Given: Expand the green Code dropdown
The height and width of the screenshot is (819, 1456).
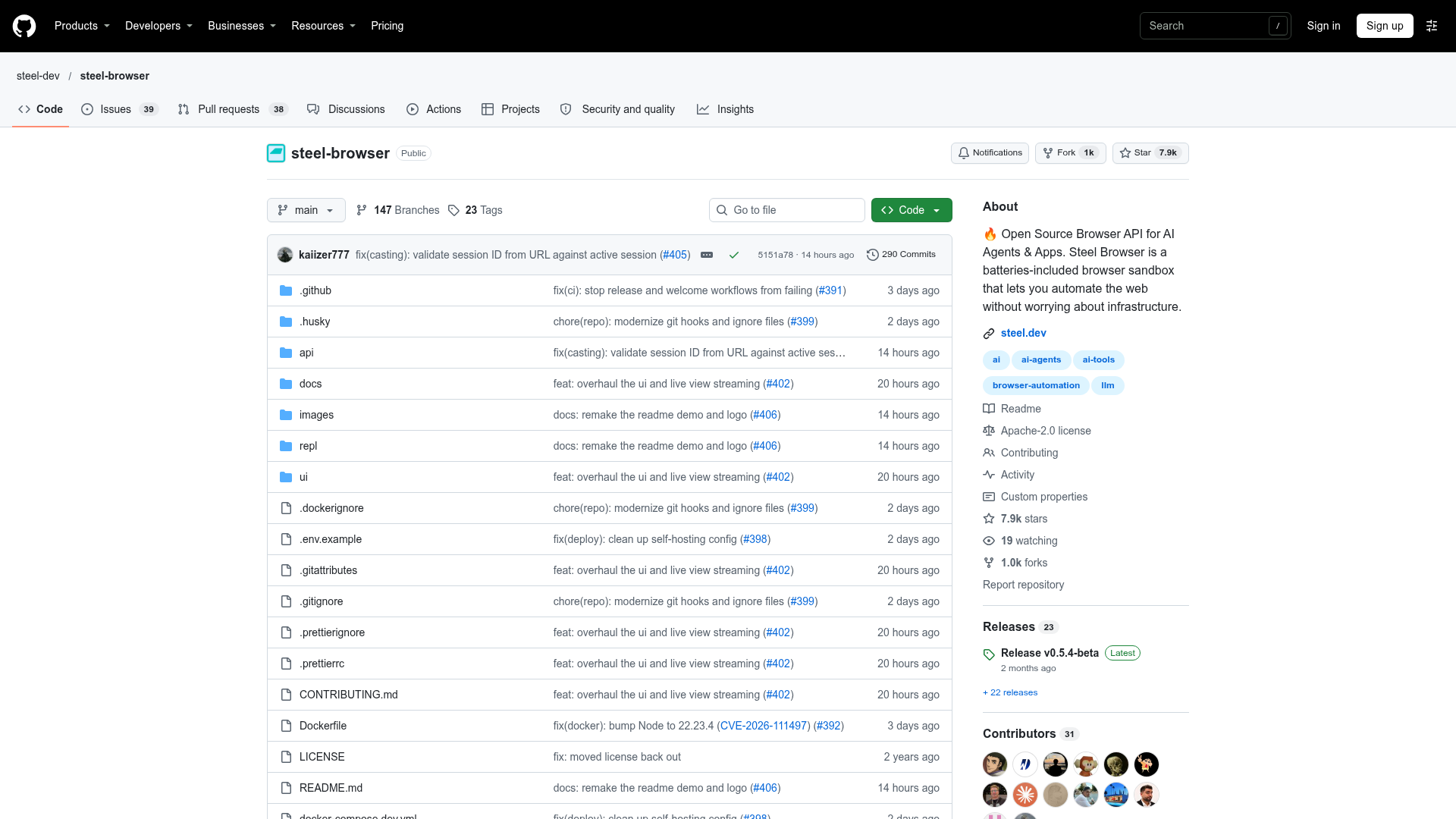Looking at the screenshot, I should click(912, 210).
